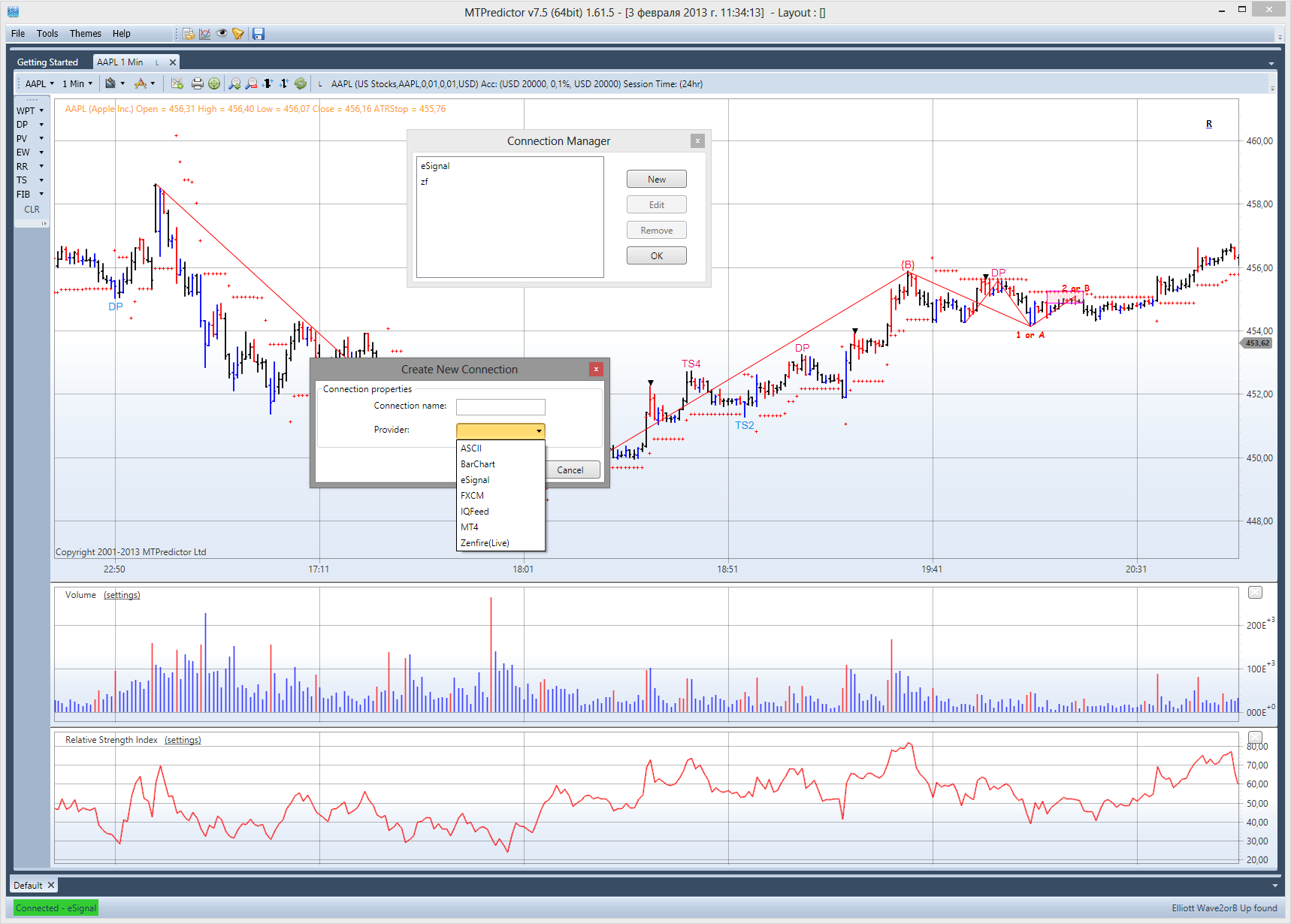Open the FIB tool dropdown
This screenshot has height=924, width=1291.
41,195
